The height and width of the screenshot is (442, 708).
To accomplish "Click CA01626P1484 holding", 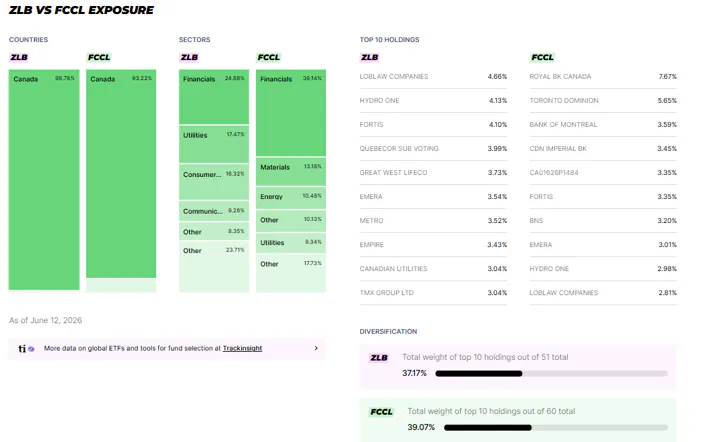I will tap(554, 172).
